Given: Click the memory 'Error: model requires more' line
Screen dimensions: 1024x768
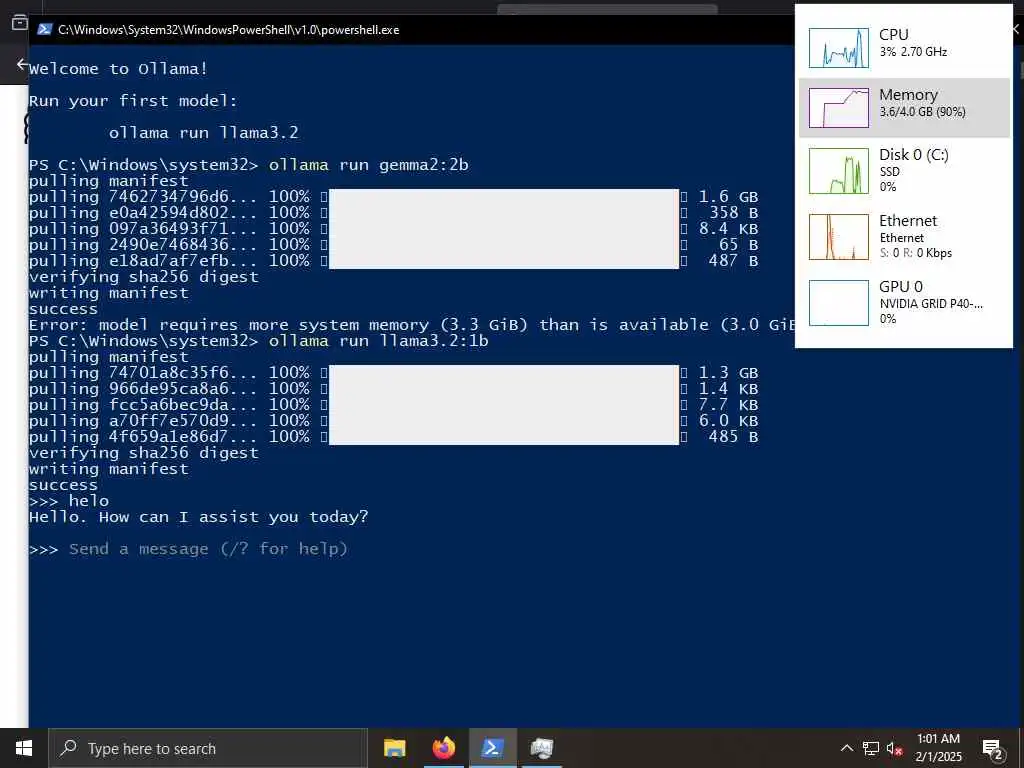Looking at the screenshot, I should click(x=411, y=325).
